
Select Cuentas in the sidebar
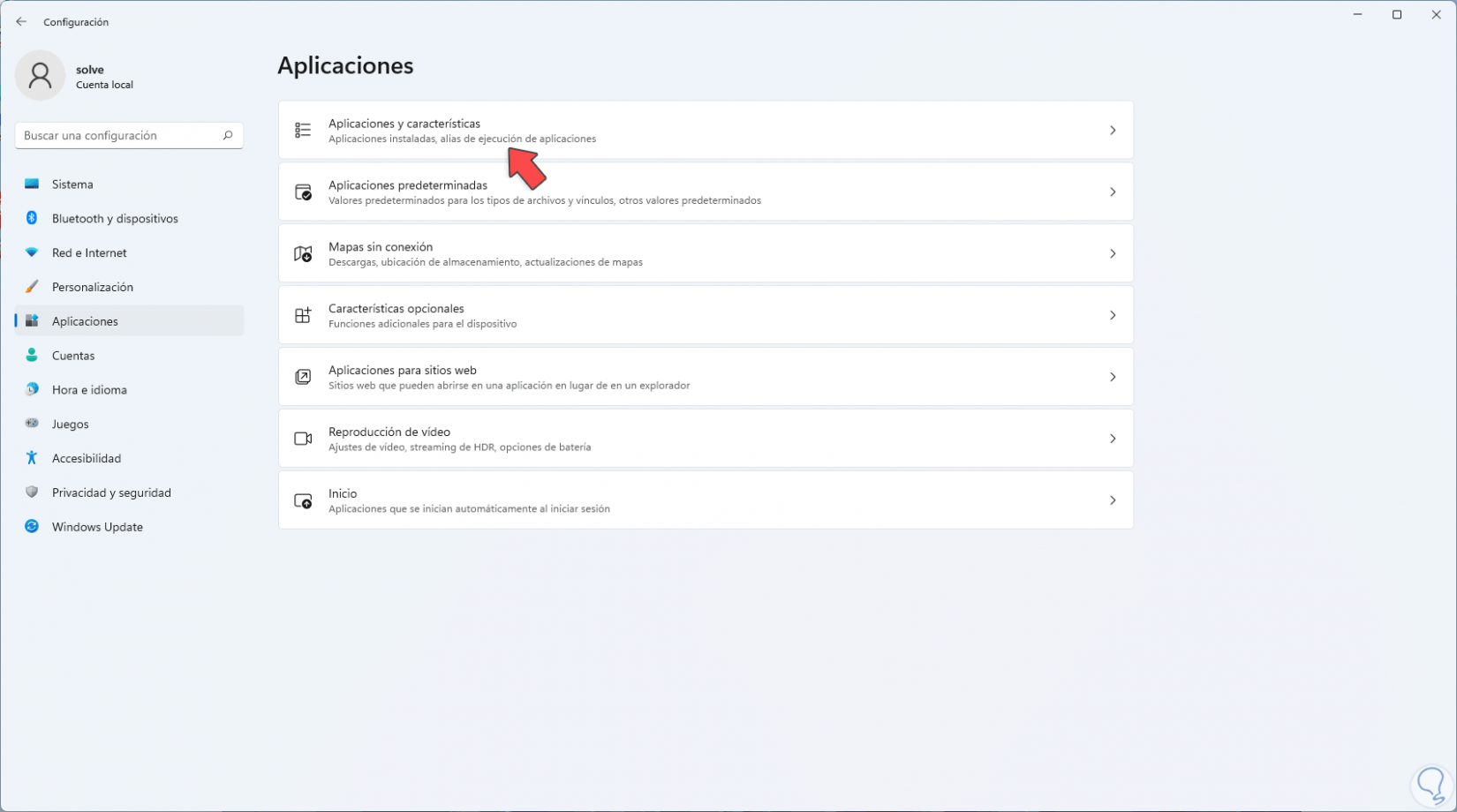73,356
